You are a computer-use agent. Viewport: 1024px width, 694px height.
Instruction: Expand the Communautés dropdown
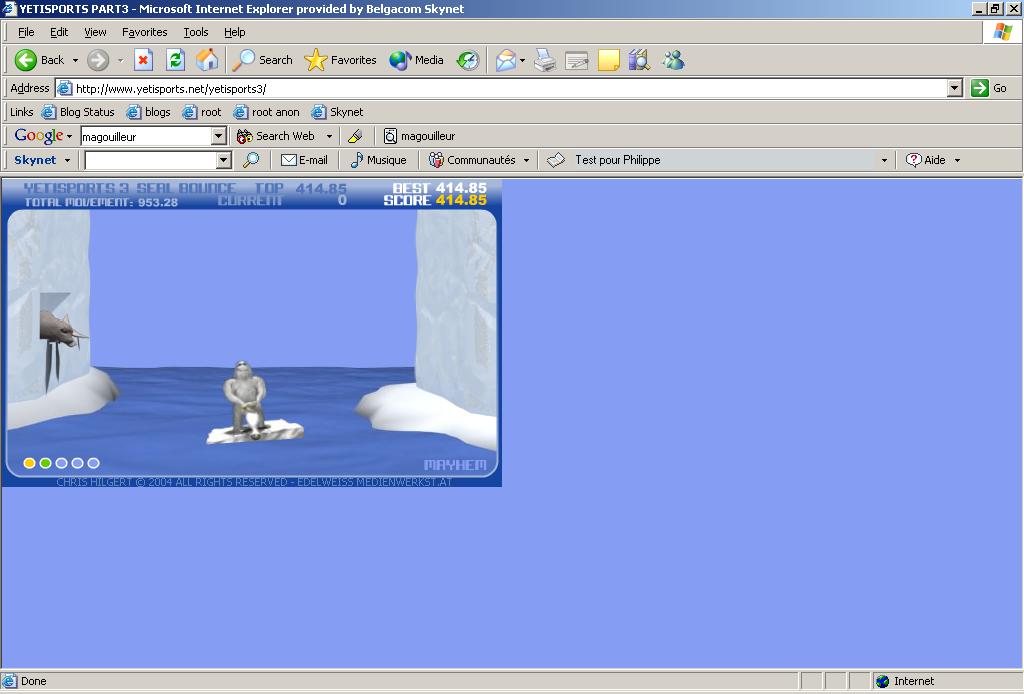pos(526,160)
